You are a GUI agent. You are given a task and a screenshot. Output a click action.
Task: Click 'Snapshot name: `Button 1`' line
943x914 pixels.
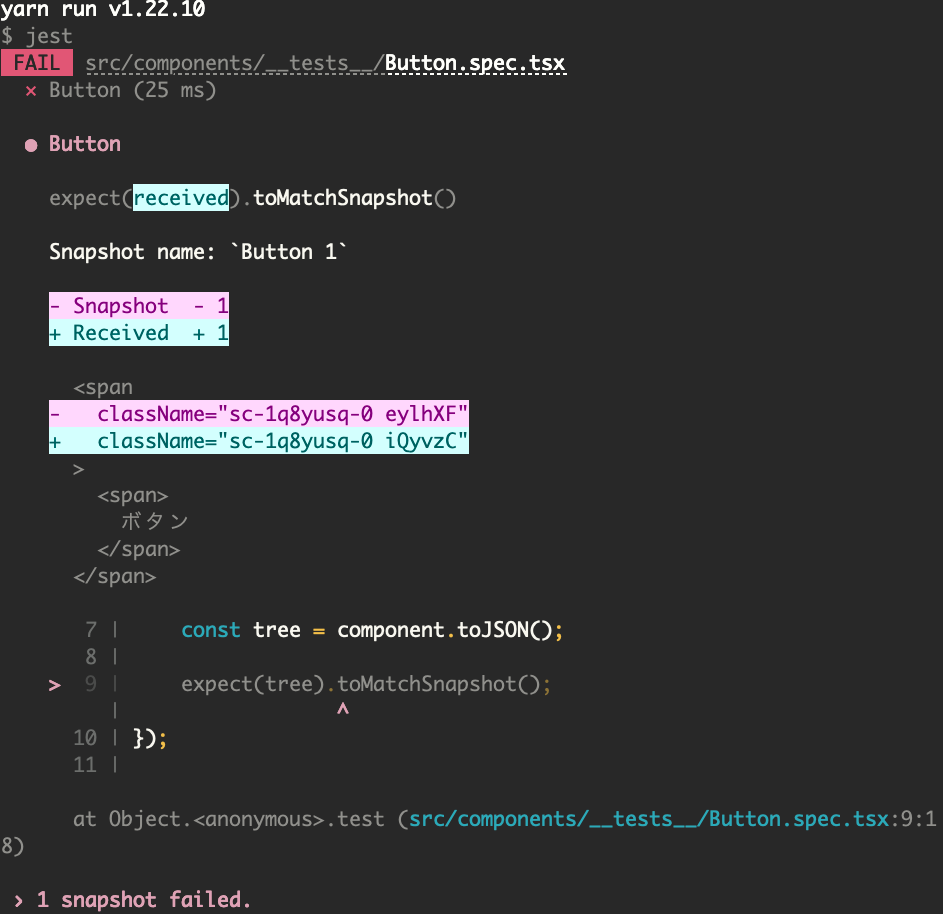tap(198, 252)
